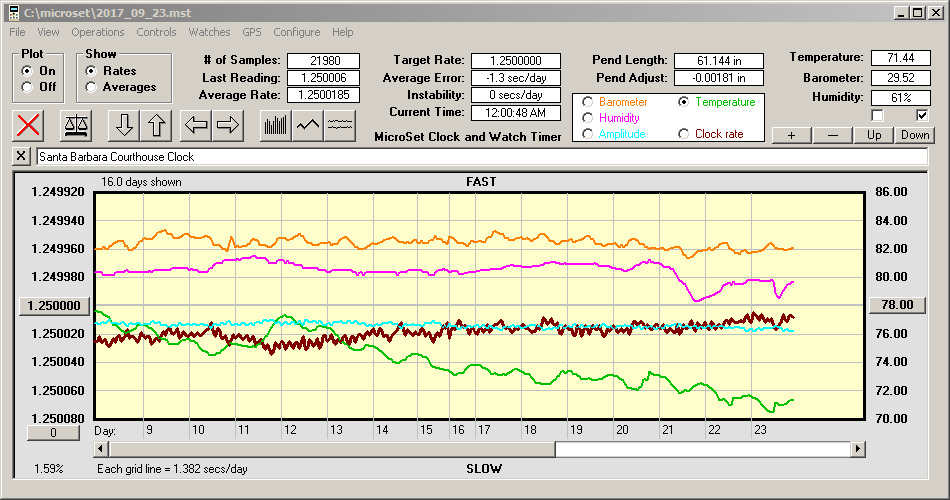Click the red X clear data icon
The image size is (950, 500).
point(28,125)
